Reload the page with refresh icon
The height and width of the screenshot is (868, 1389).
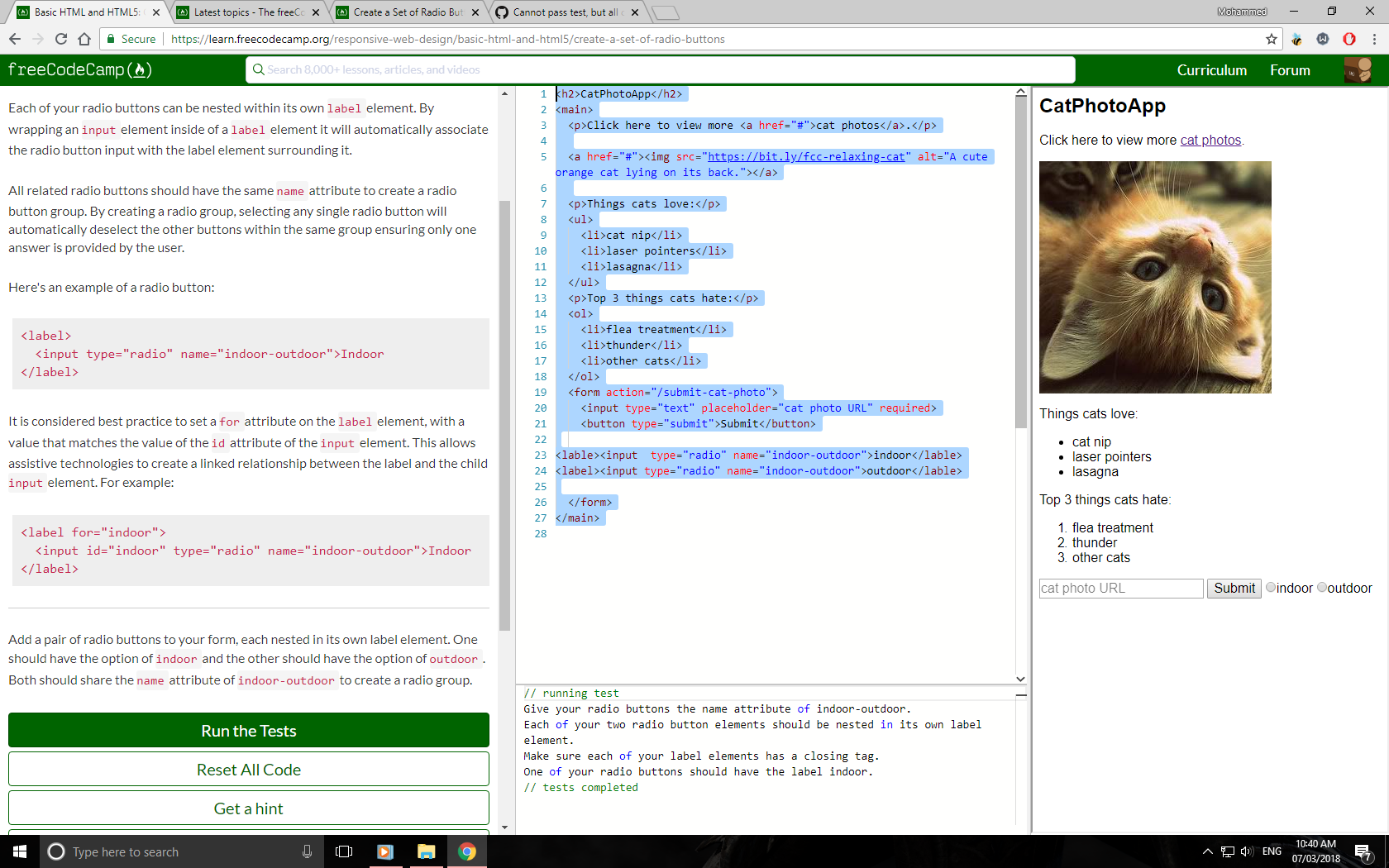60,39
